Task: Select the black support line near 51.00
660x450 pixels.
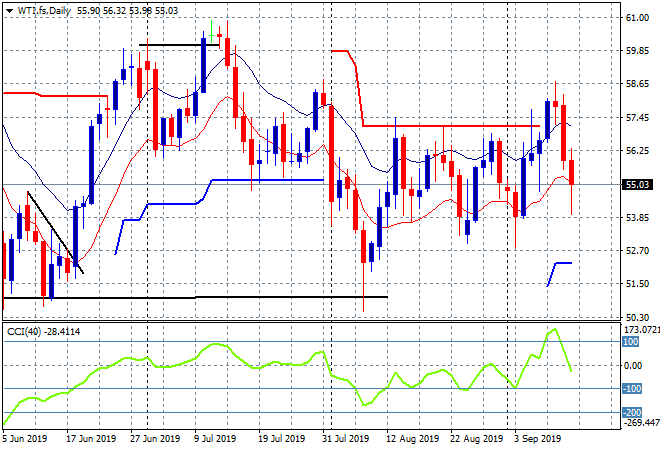Action: [195, 298]
